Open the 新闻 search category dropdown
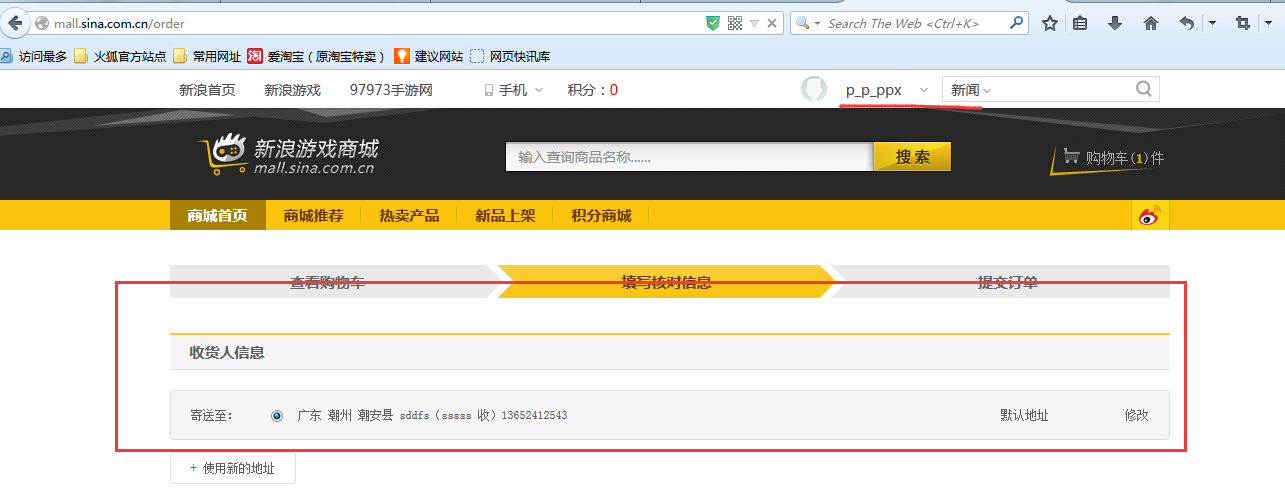1285x492 pixels. 970,90
